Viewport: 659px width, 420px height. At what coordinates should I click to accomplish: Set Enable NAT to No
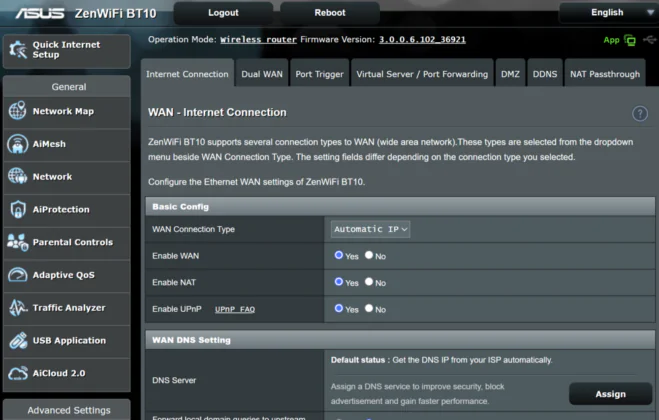point(369,282)
